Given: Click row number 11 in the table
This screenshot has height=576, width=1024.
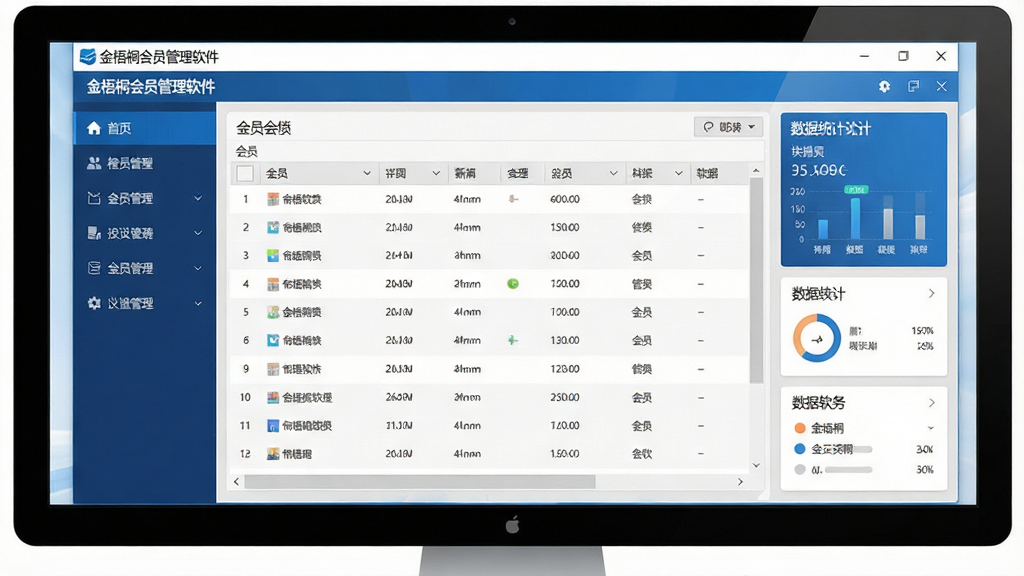Looking at the screenshot, I should point(245,426).
